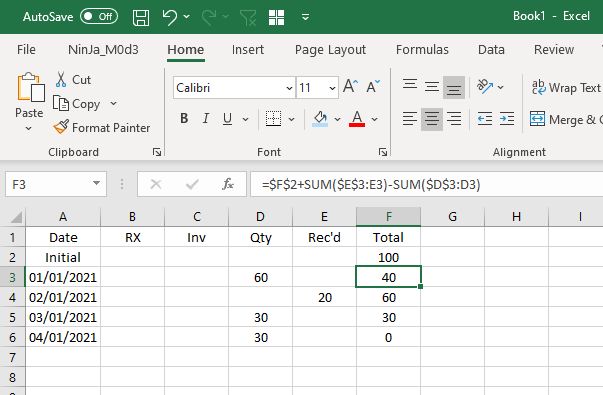Click the Insert Function fx icon
The image size is (603, 395).
point(228,184)
